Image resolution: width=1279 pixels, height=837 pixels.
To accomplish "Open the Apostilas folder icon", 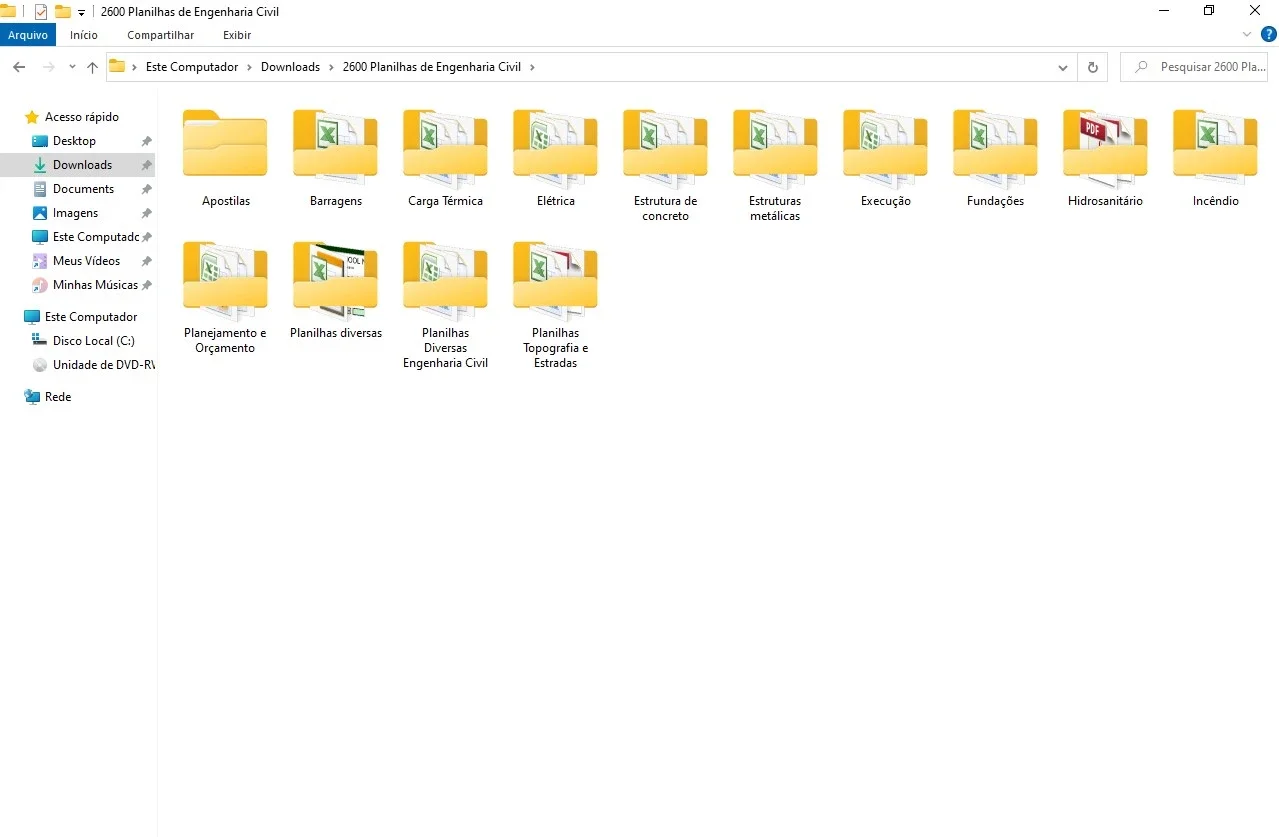I will pyautogui.click(x=225, y=145).
